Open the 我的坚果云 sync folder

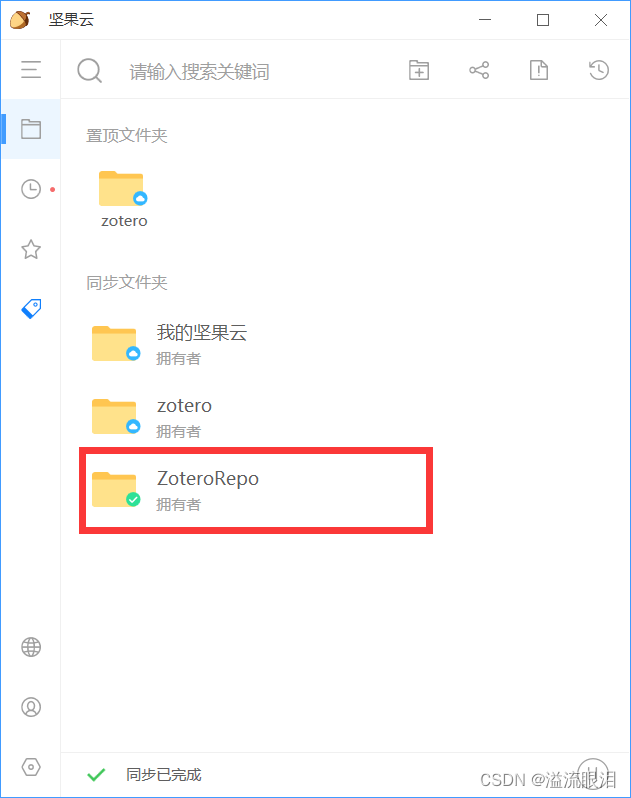click(x=256, y=345)
